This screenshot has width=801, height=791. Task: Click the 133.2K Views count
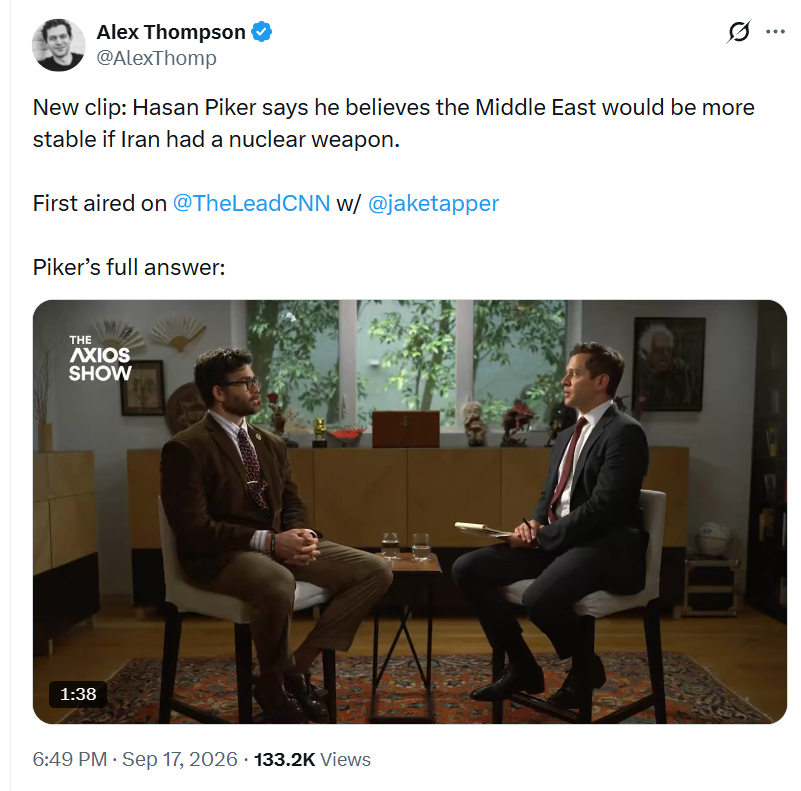click(x=312, y=759)
